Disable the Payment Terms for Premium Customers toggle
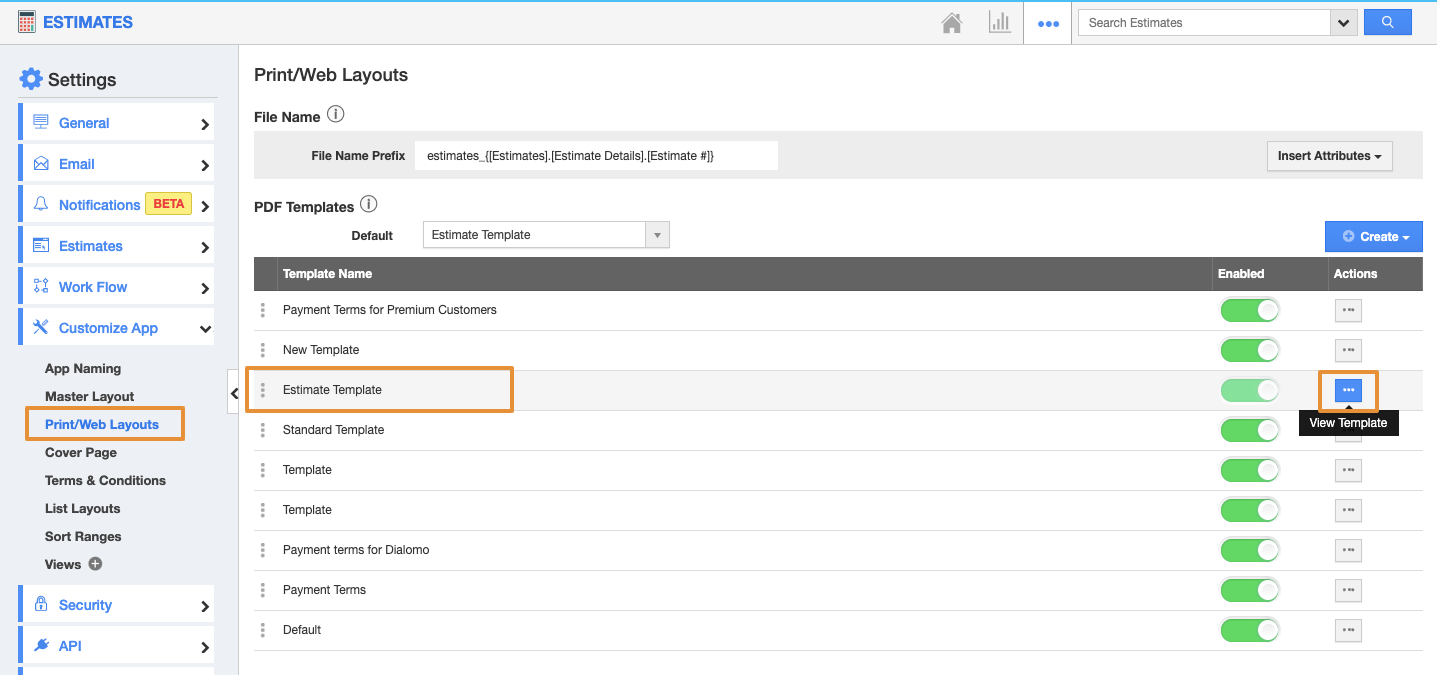Image resolution: width=1437 pixels, height=675 pixels. [x=1249, y=310]
